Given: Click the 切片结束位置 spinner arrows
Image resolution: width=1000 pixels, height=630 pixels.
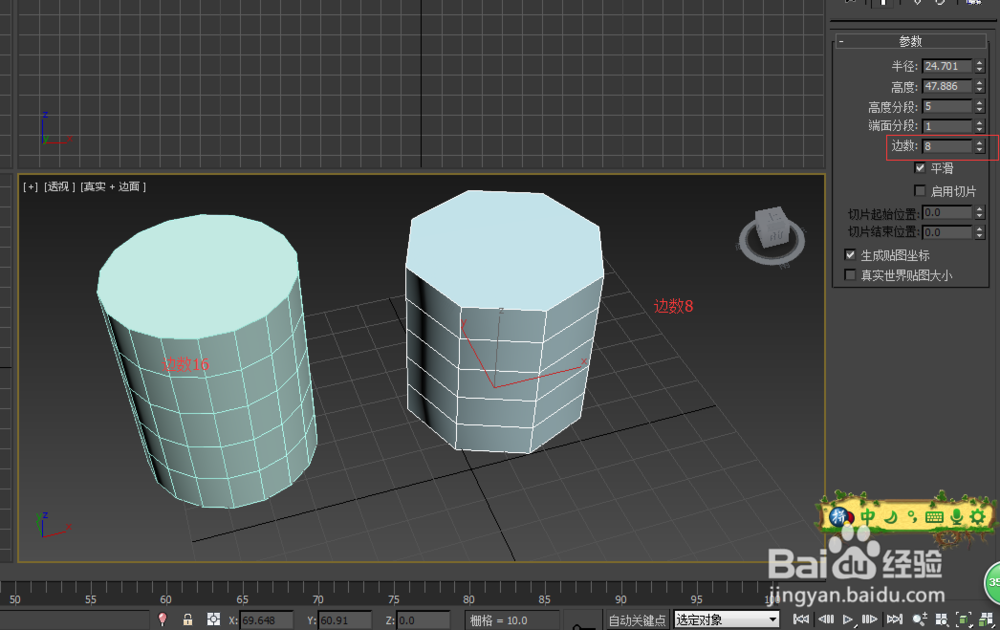Looking at the screenshot, I should 980,232.
